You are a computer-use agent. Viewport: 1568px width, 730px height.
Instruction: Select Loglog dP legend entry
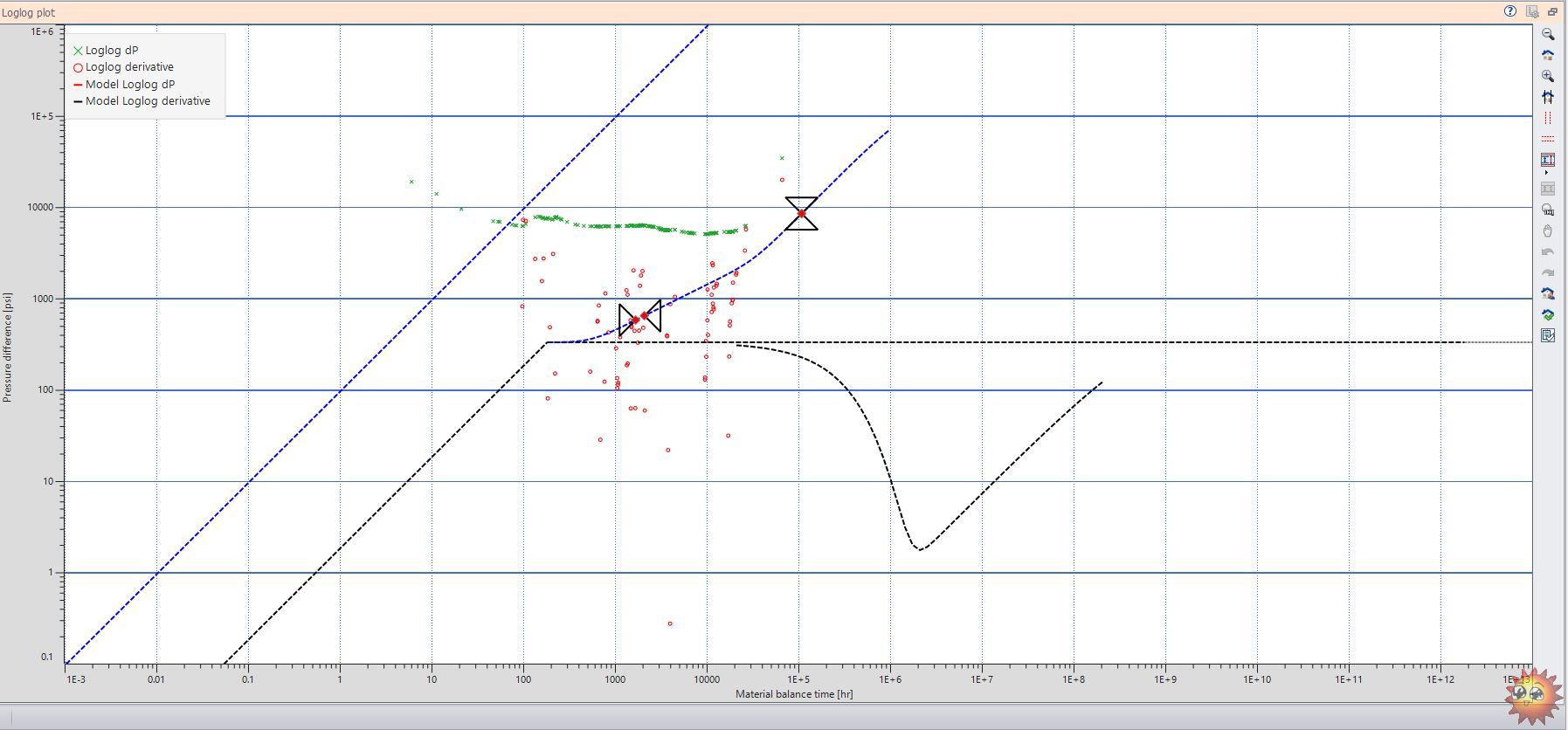tap(105, 51)
